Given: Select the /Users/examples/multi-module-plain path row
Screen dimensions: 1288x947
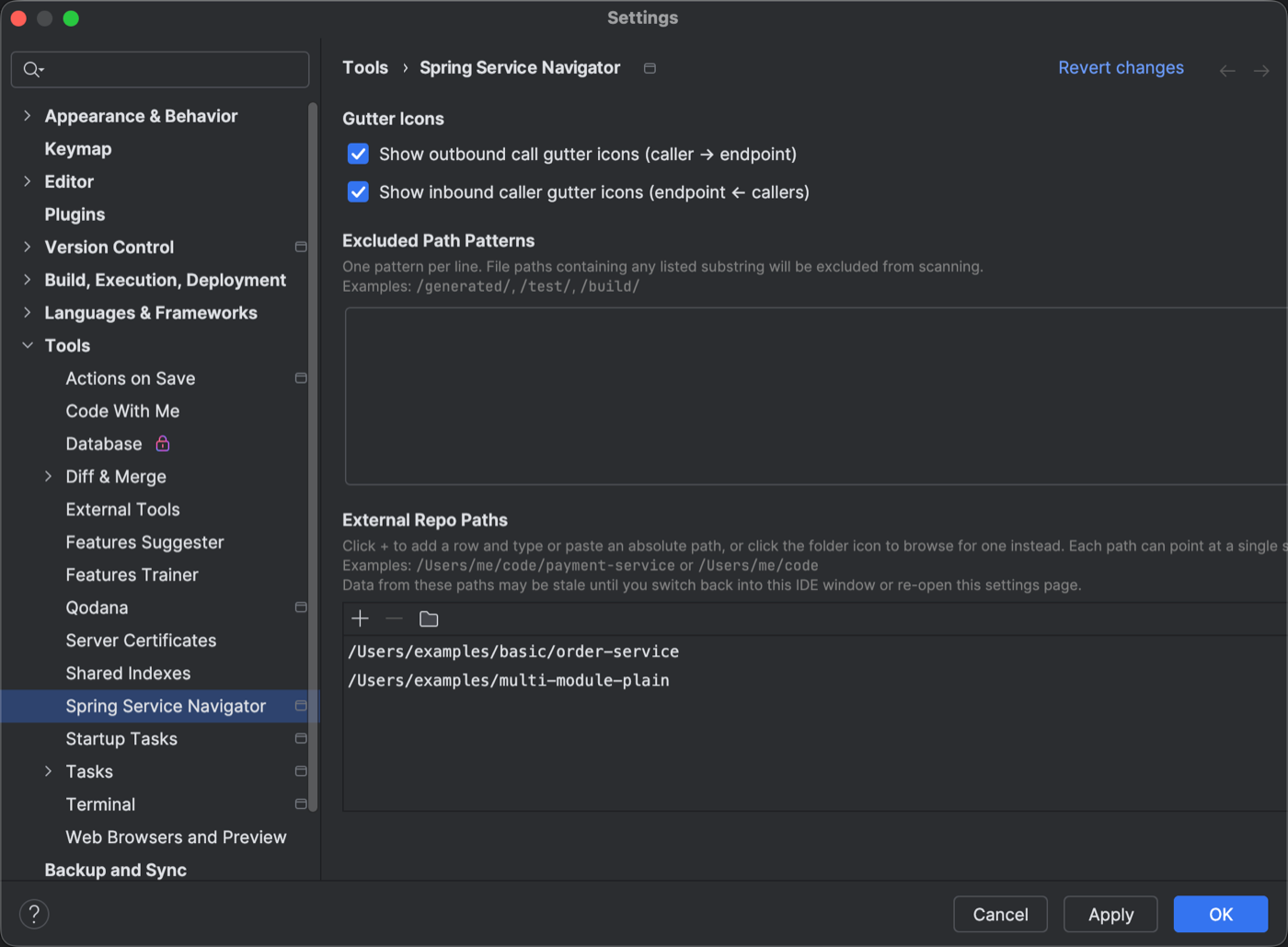Looking at the screenshot, I should [815, 680].
